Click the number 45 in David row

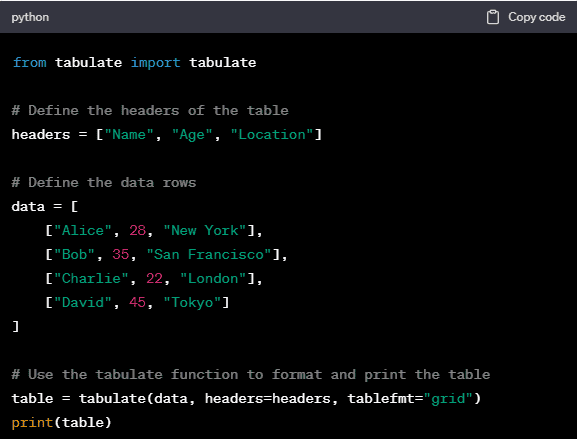pyautogui.click(x=138, y=302)
